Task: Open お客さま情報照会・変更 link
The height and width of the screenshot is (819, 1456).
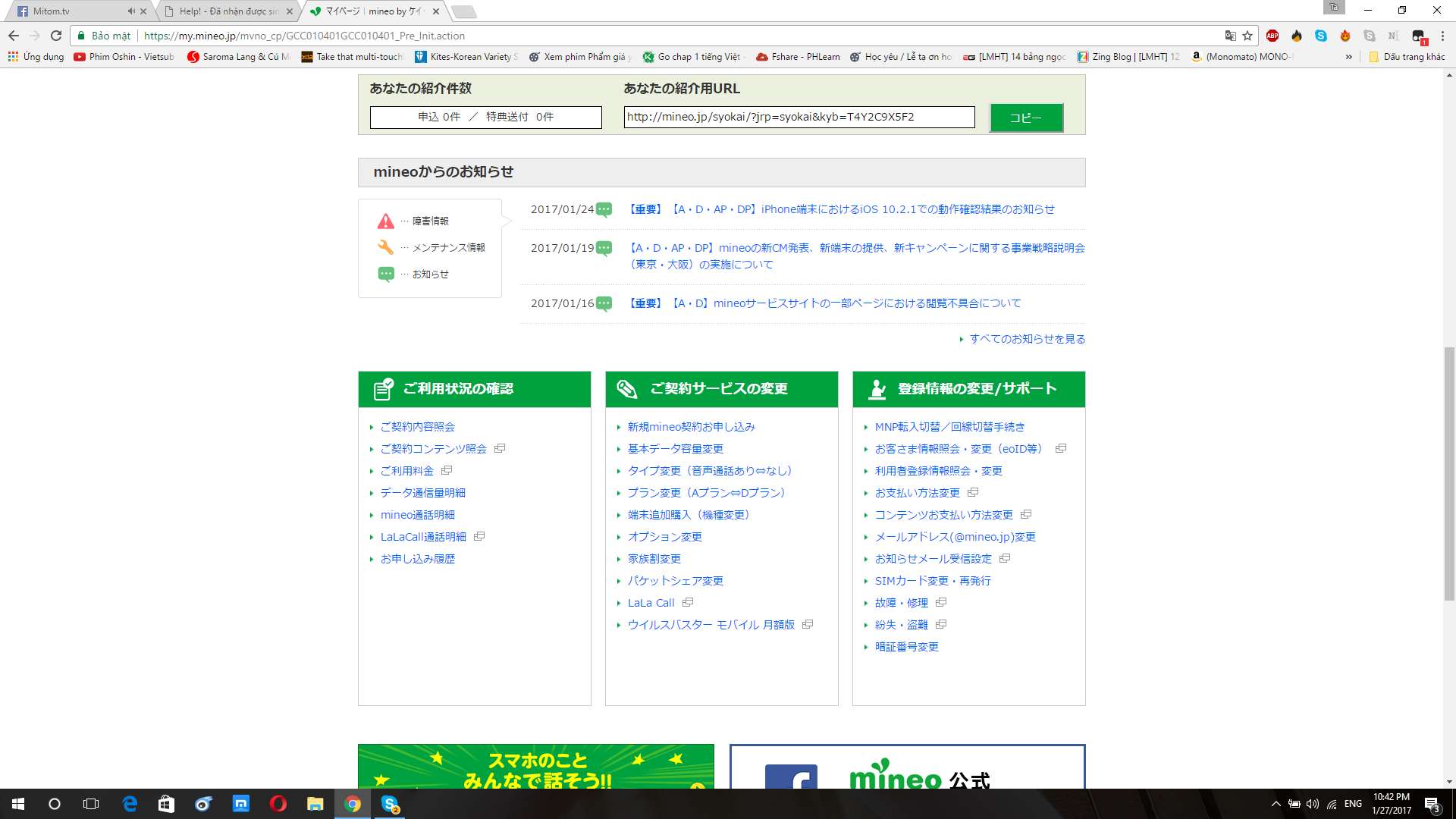Action: point(959,449)
